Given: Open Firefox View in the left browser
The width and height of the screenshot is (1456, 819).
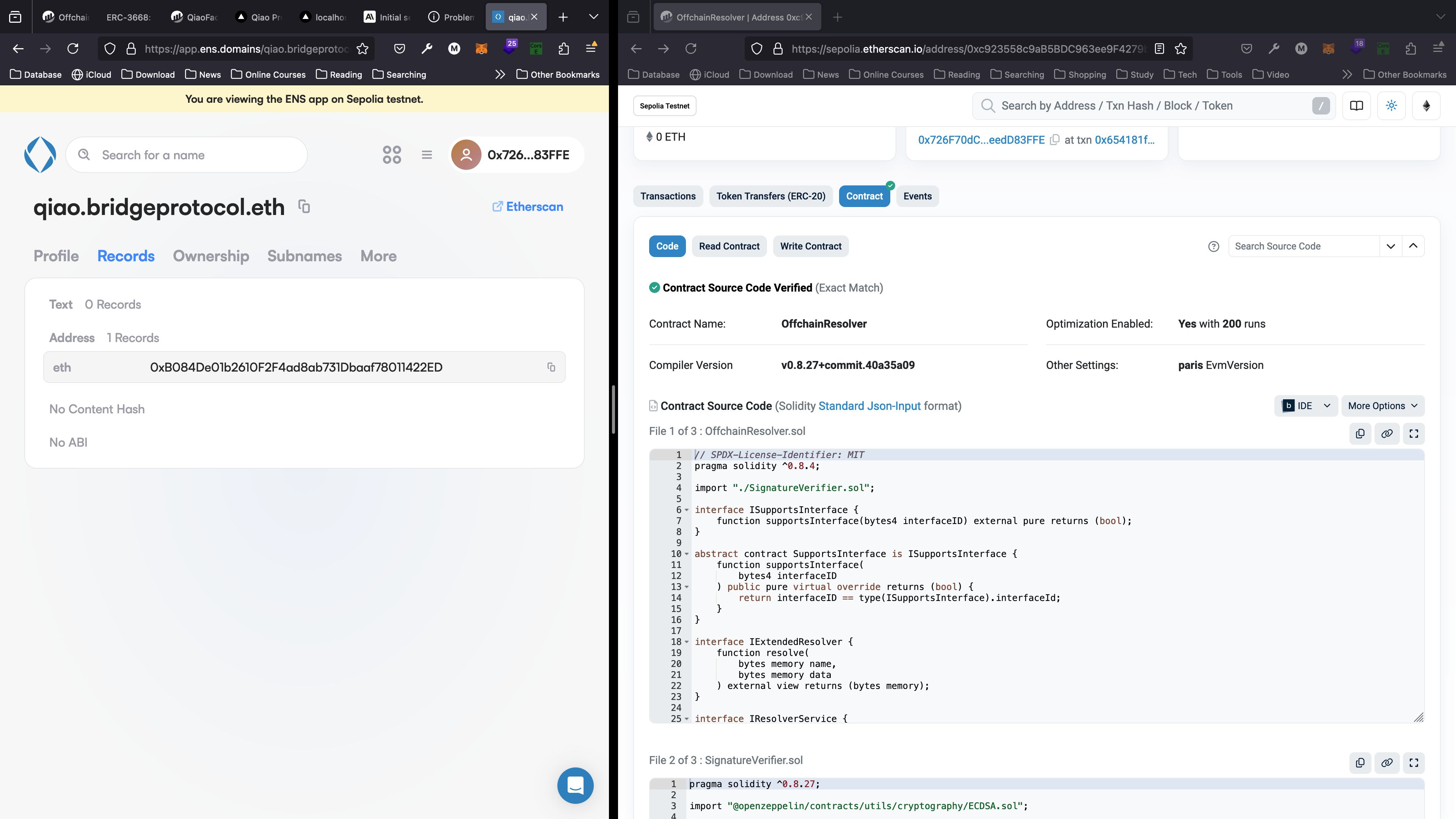Looking at the screenshot, I should [x=15, y=17].
